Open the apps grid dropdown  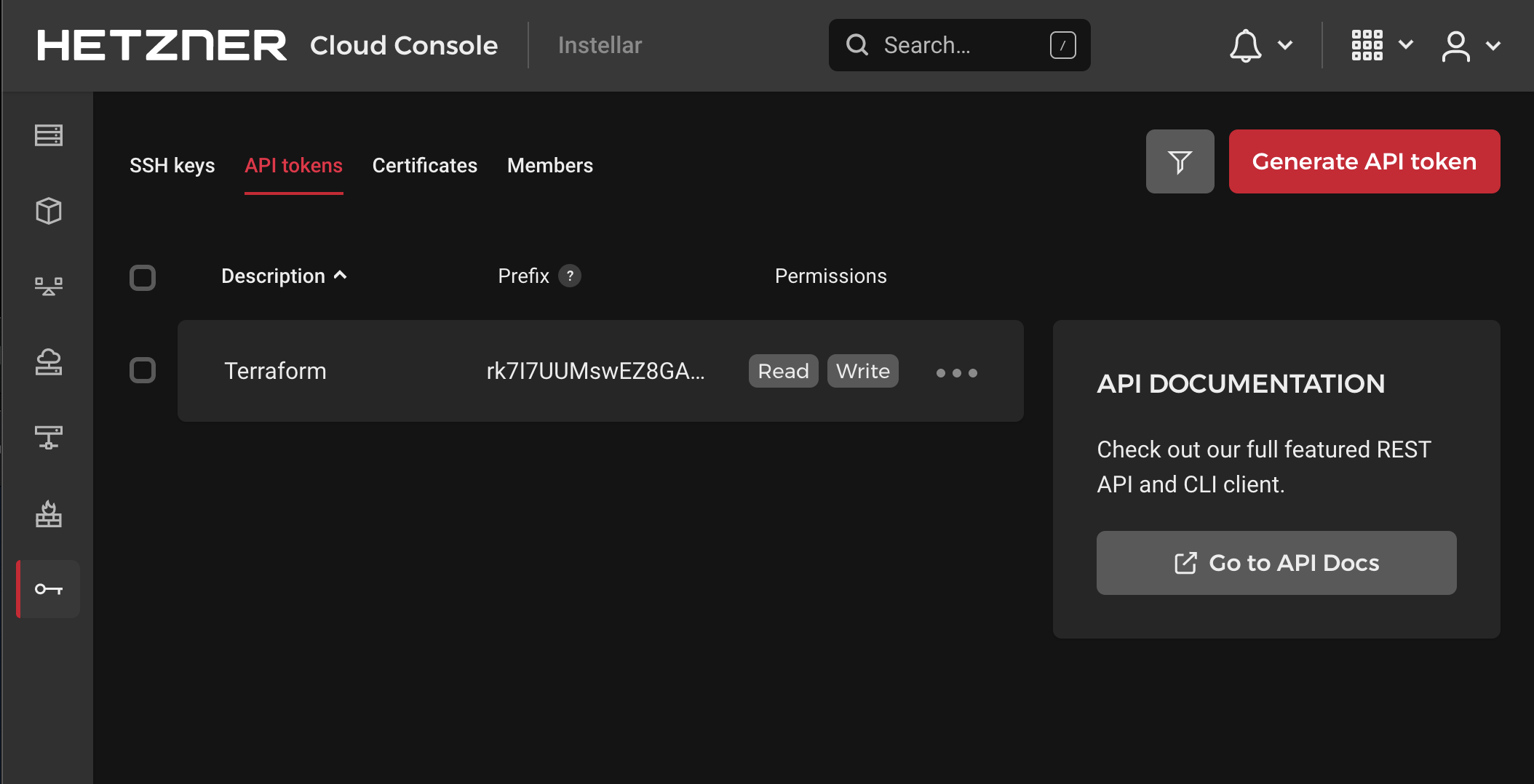click(x=1369, y=45)
